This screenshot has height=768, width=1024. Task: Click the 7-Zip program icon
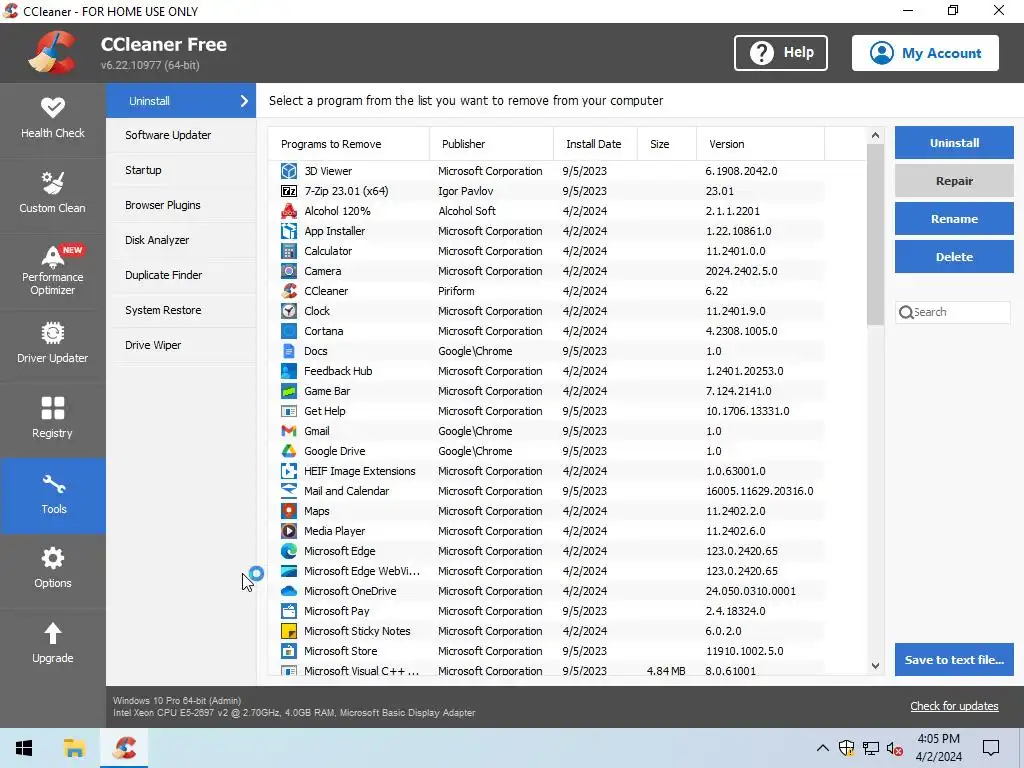point(289,191)
